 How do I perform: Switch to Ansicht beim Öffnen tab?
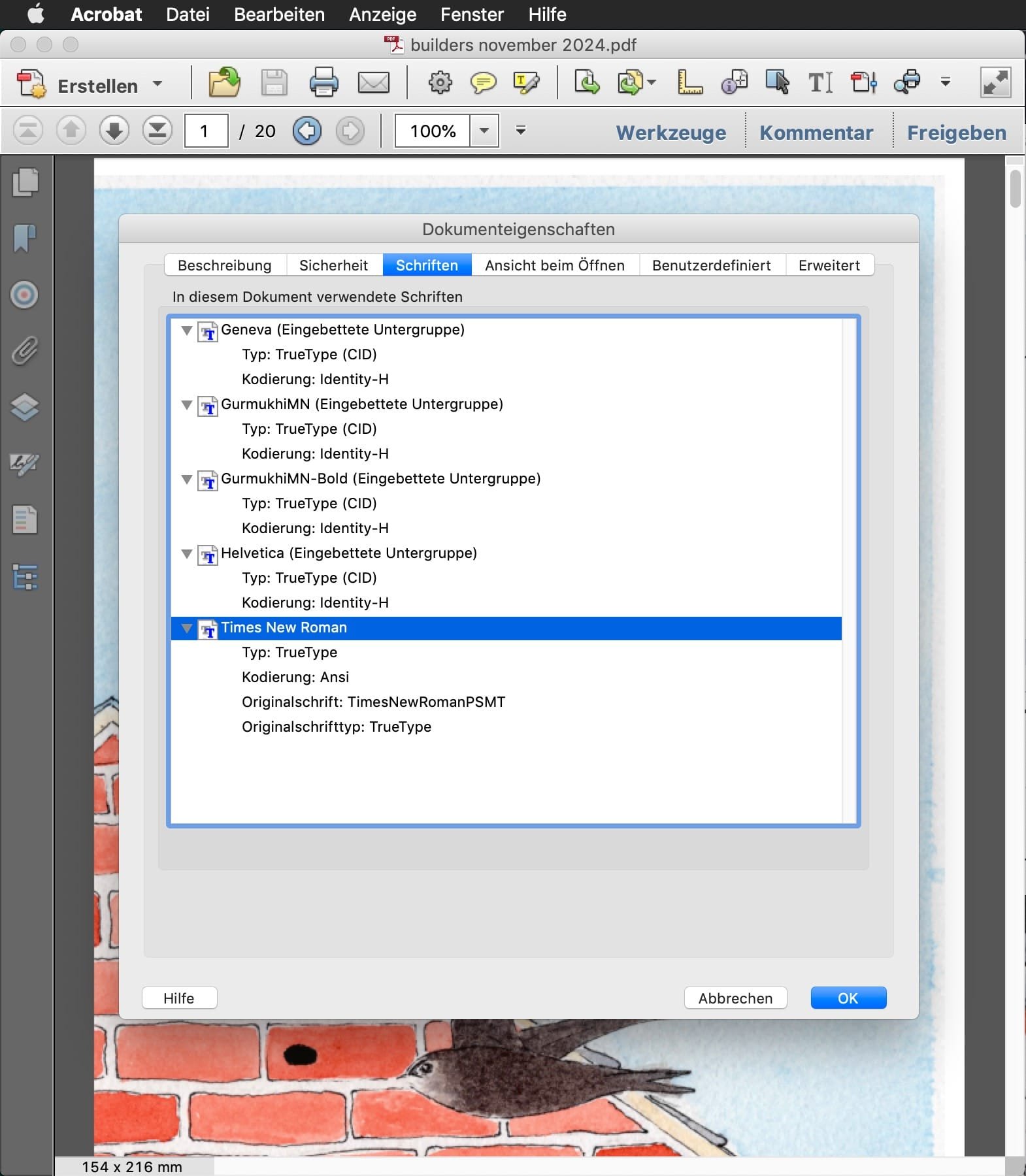[555, 265]
